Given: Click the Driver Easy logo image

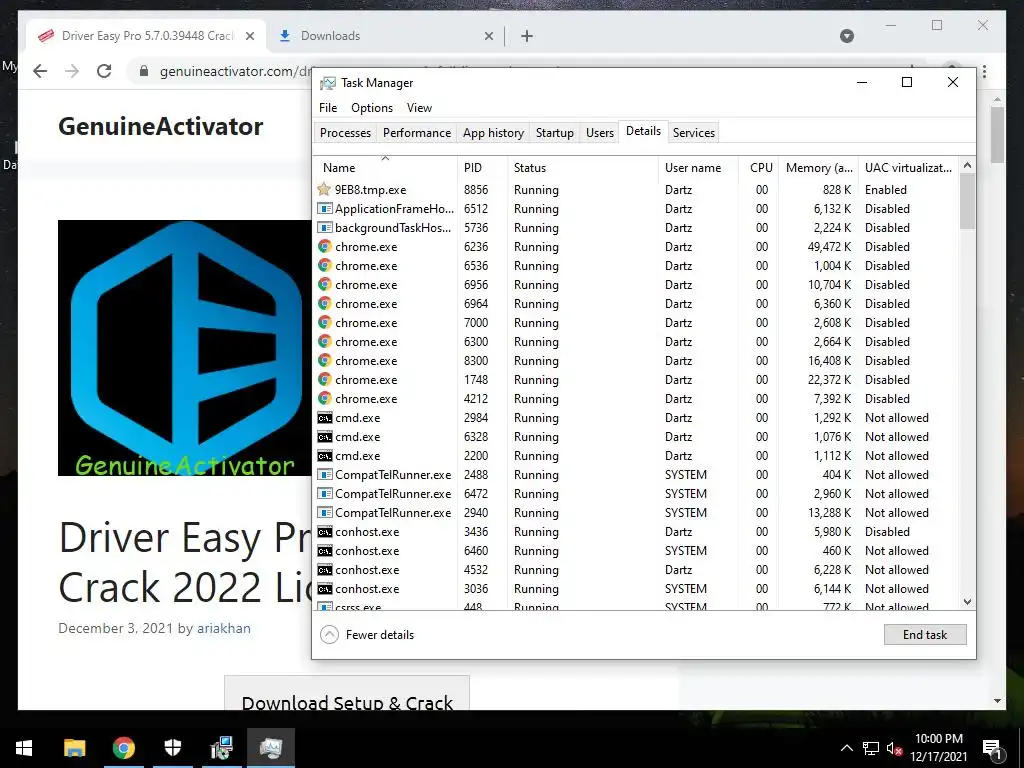Looking at the screenshot, I should [x=185, y=347].
